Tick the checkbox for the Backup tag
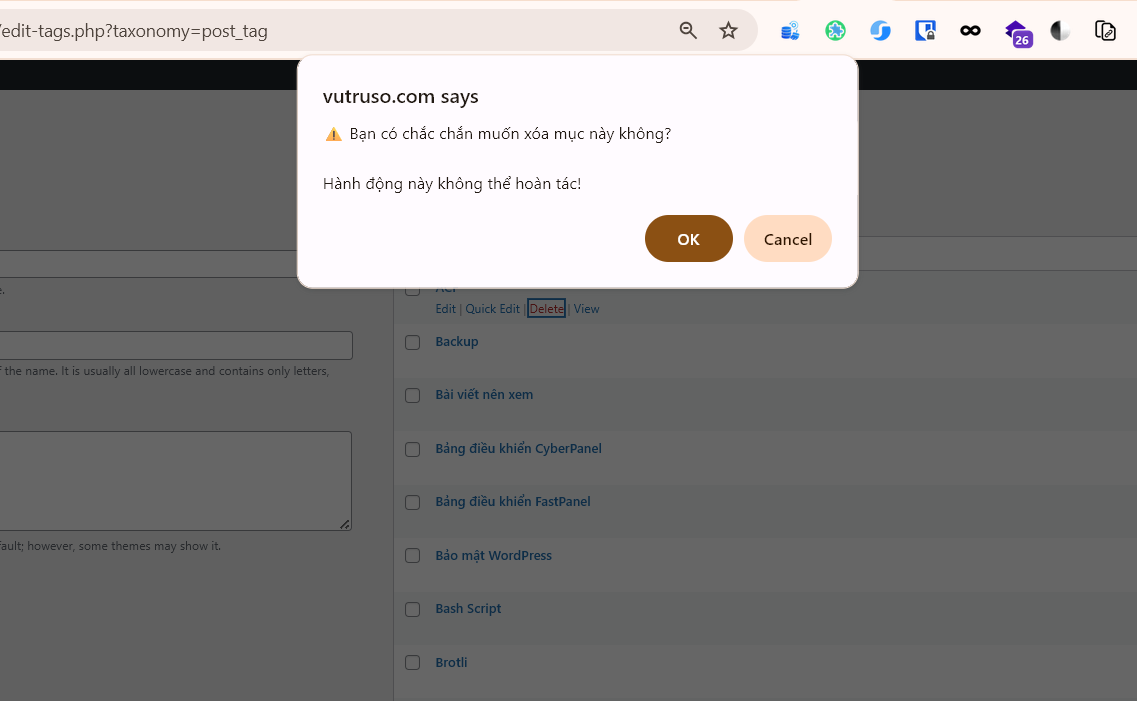This screenshot has width=1137, height=701. (x=412, y=342)
